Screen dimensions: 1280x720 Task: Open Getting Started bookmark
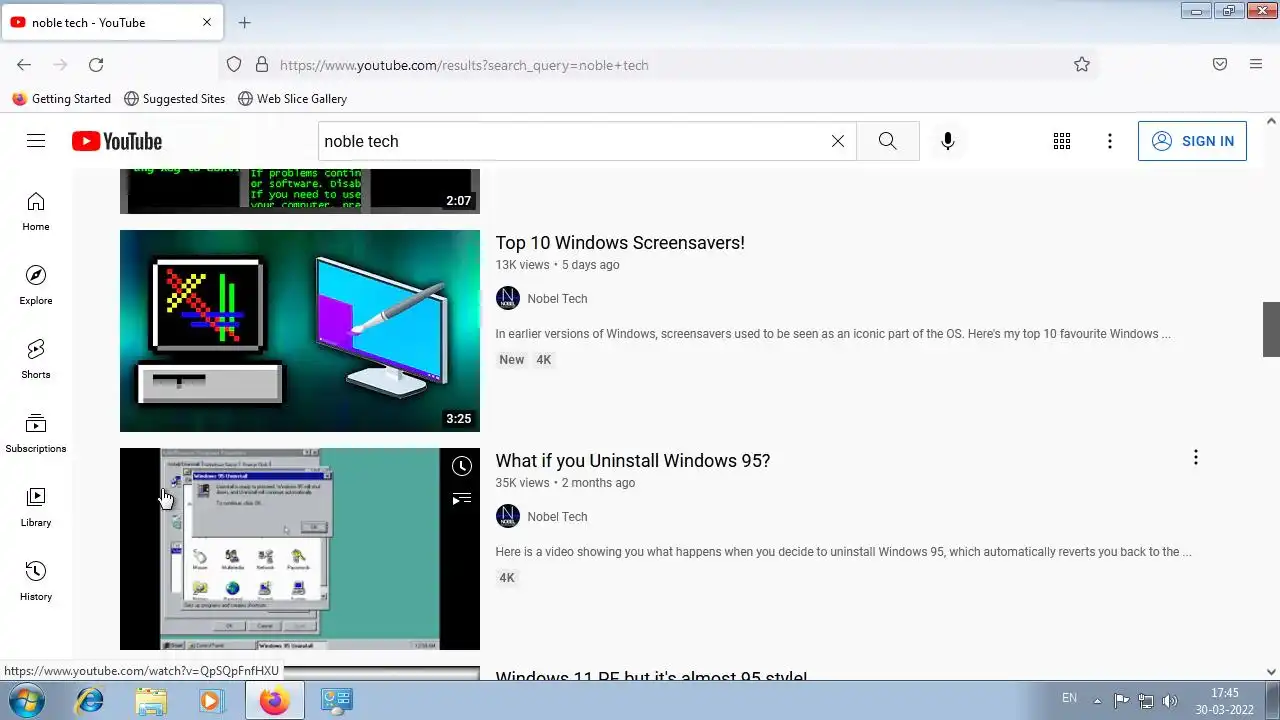[x=61, y=99]
